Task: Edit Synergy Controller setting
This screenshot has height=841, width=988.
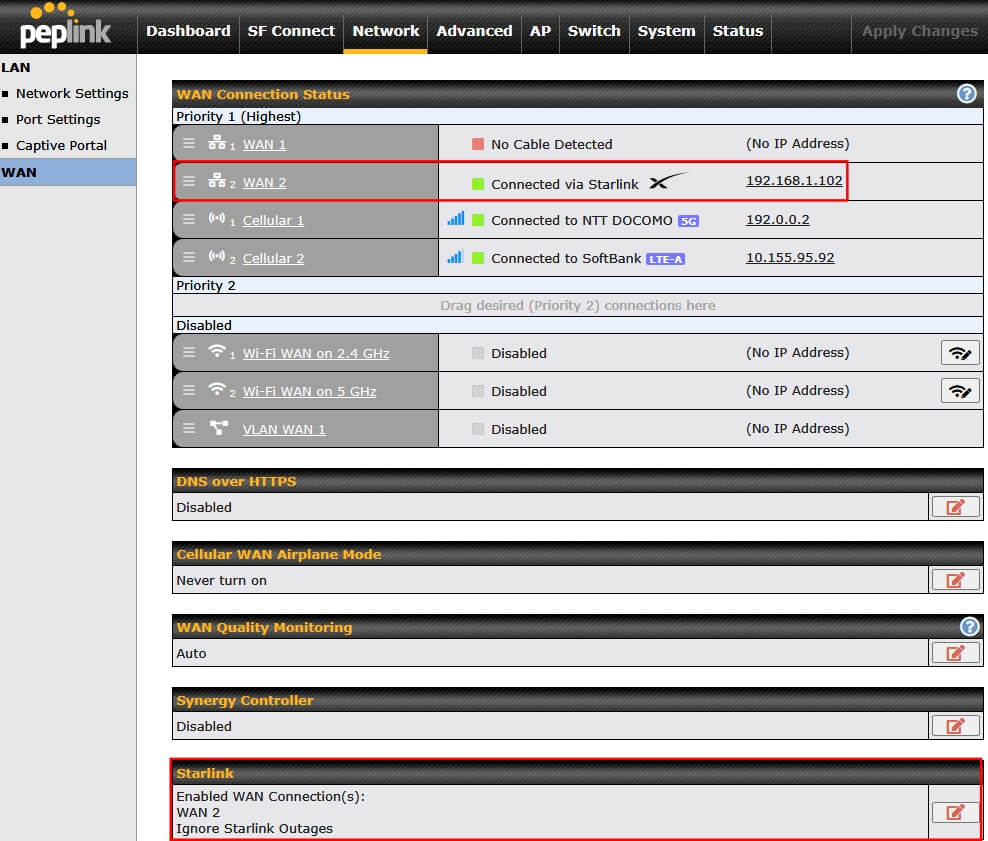Action: [955, 726]
